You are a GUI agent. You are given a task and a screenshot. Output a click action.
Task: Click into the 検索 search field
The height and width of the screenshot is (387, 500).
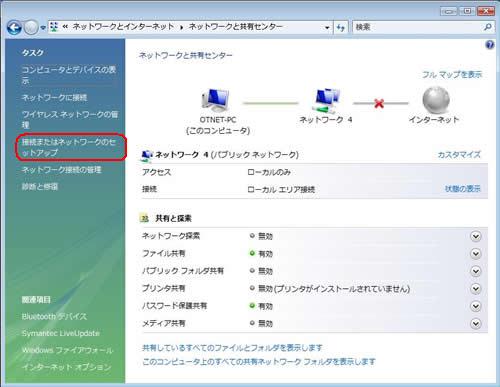[418, 27]
